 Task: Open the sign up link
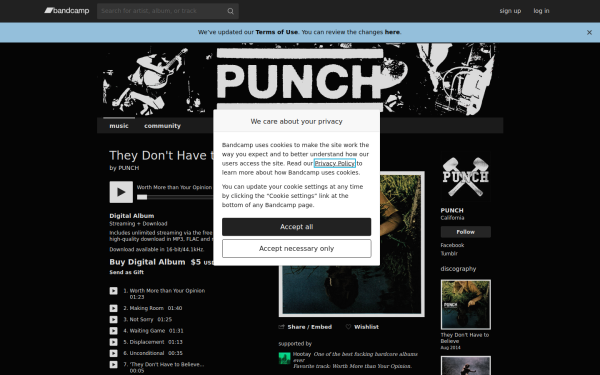pyautogui.click(x=510, y=11)
